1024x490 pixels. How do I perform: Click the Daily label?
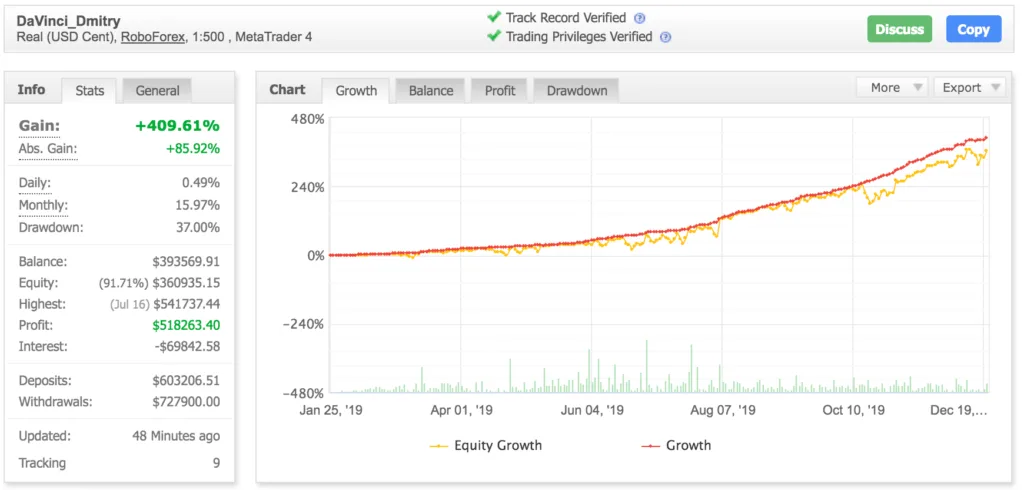35,184
